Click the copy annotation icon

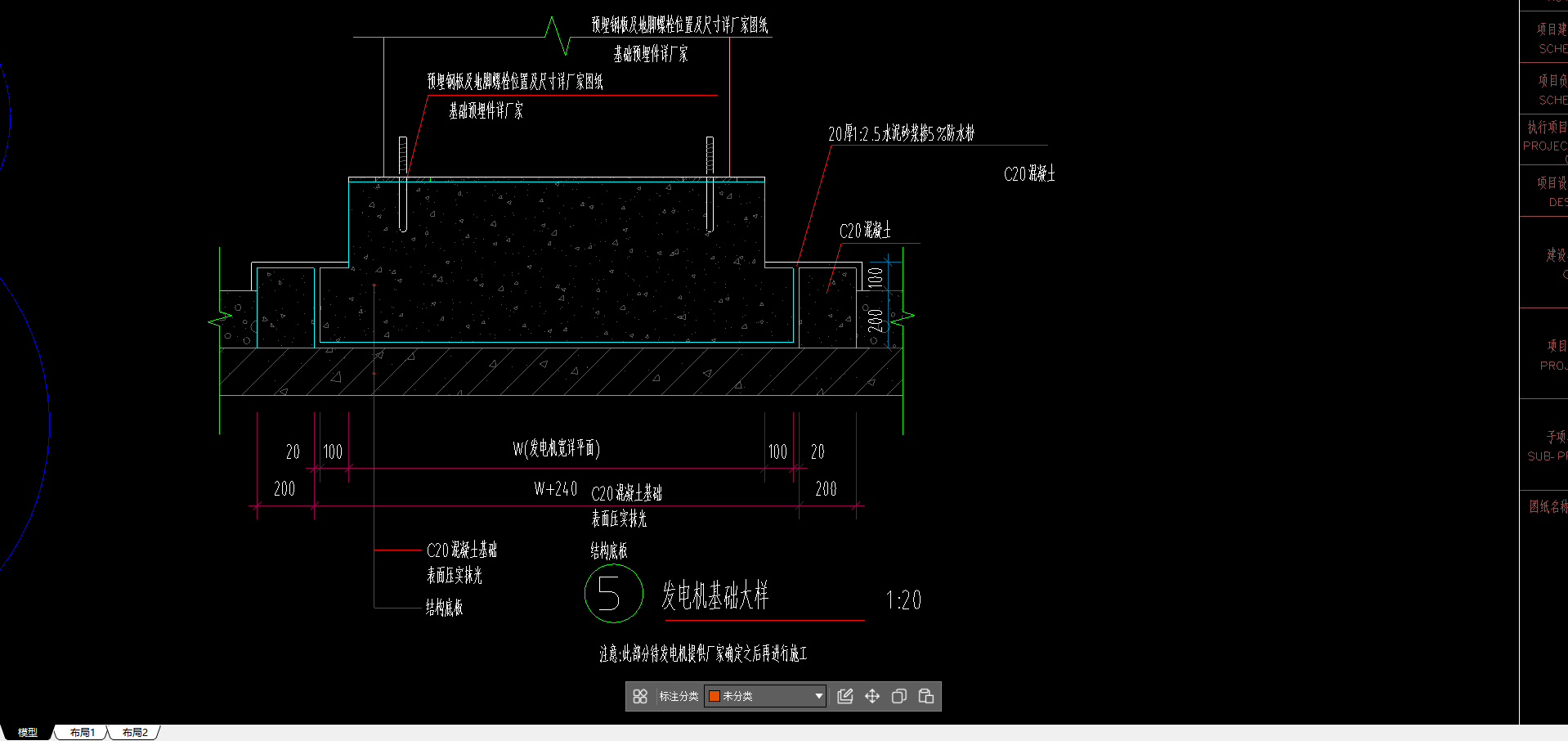tap(899, 696)
